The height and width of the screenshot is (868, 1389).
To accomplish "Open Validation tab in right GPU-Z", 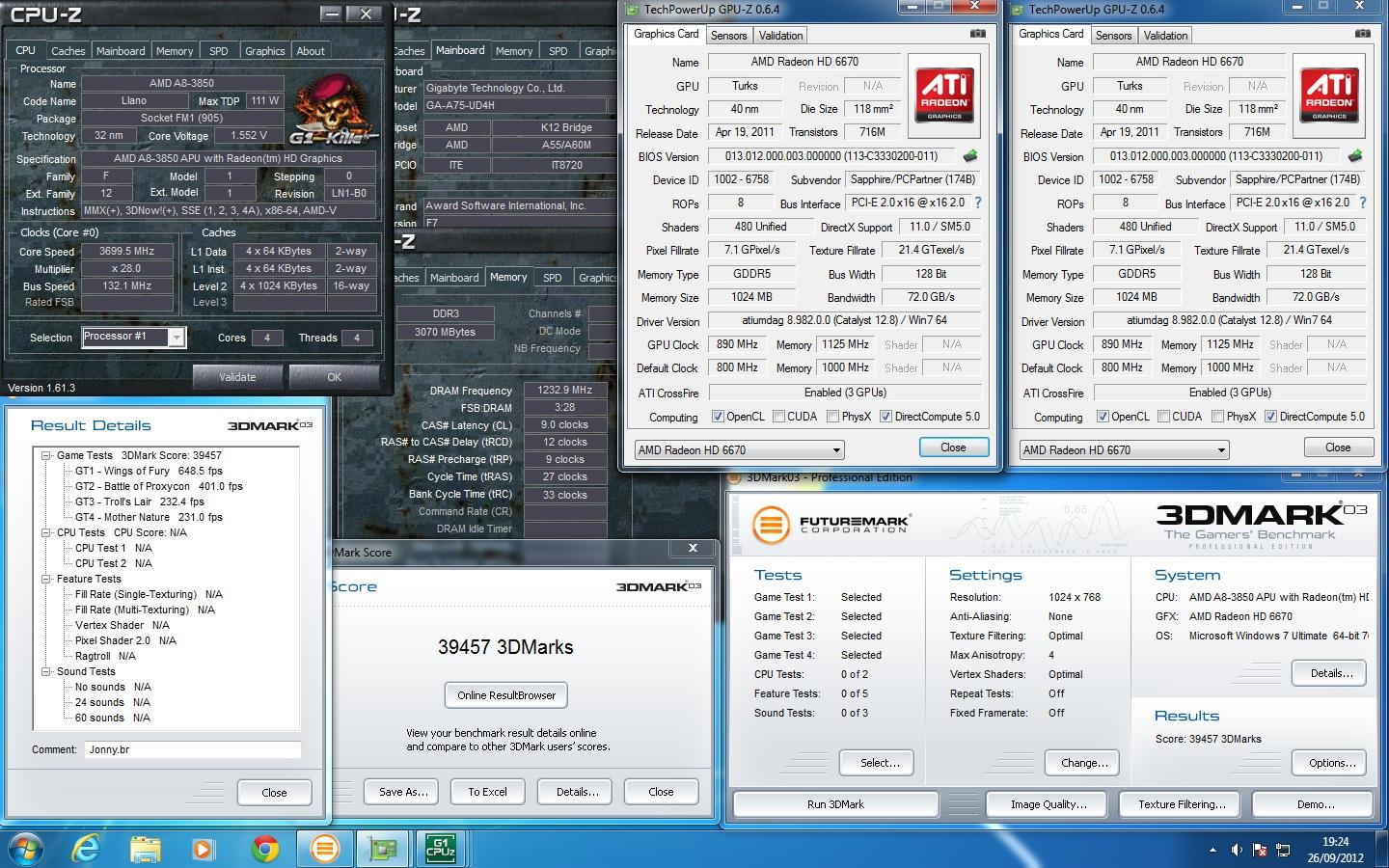I will pyautogui.click(x=1165, y=36).
